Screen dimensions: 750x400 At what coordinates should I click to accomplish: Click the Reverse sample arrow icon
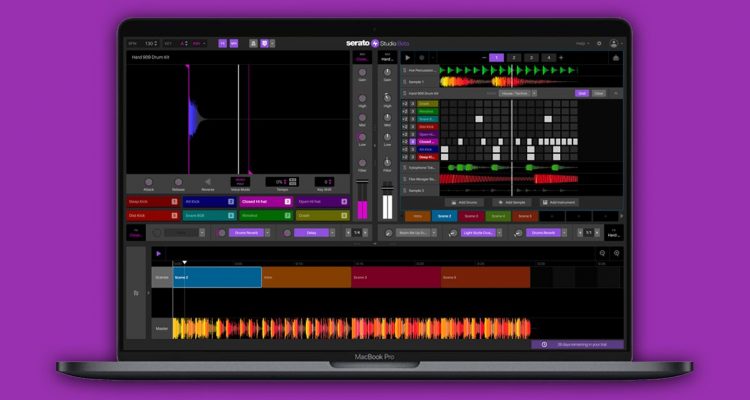click(x=208, y=182)
